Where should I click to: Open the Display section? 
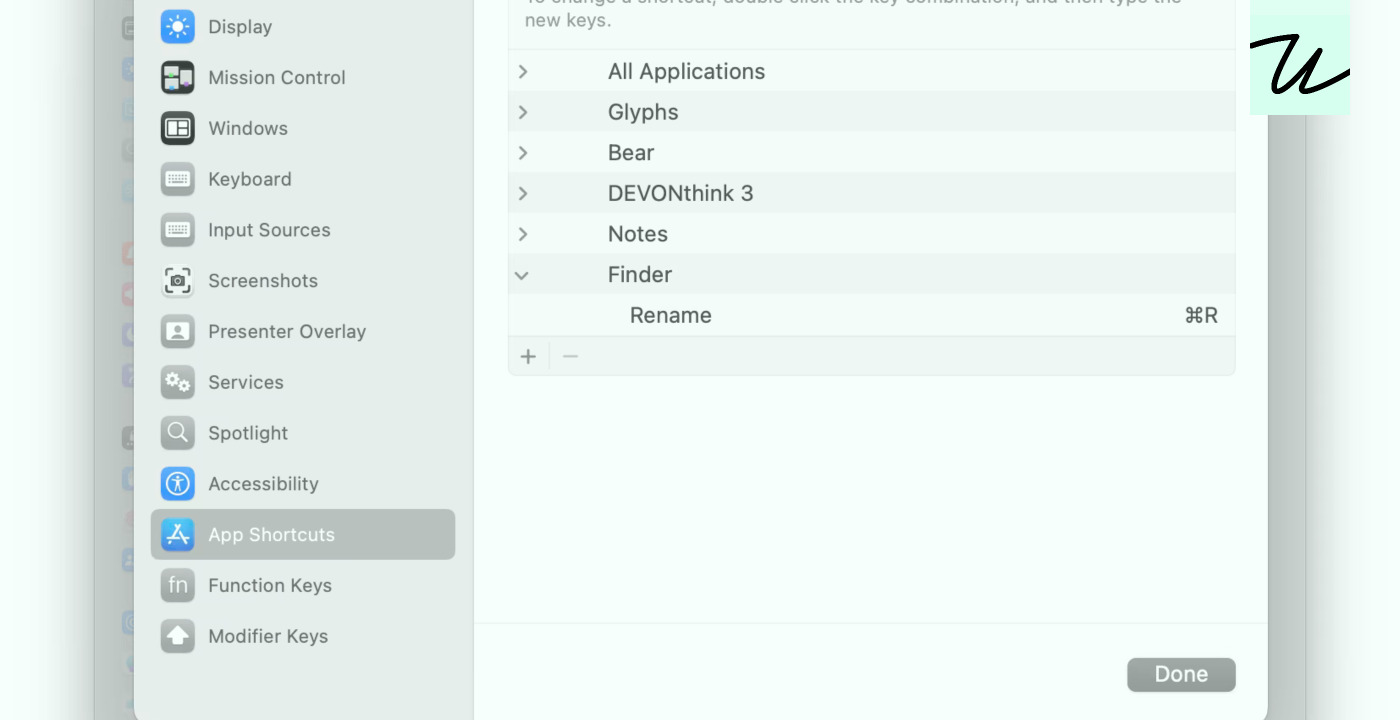tap(303, 27)
